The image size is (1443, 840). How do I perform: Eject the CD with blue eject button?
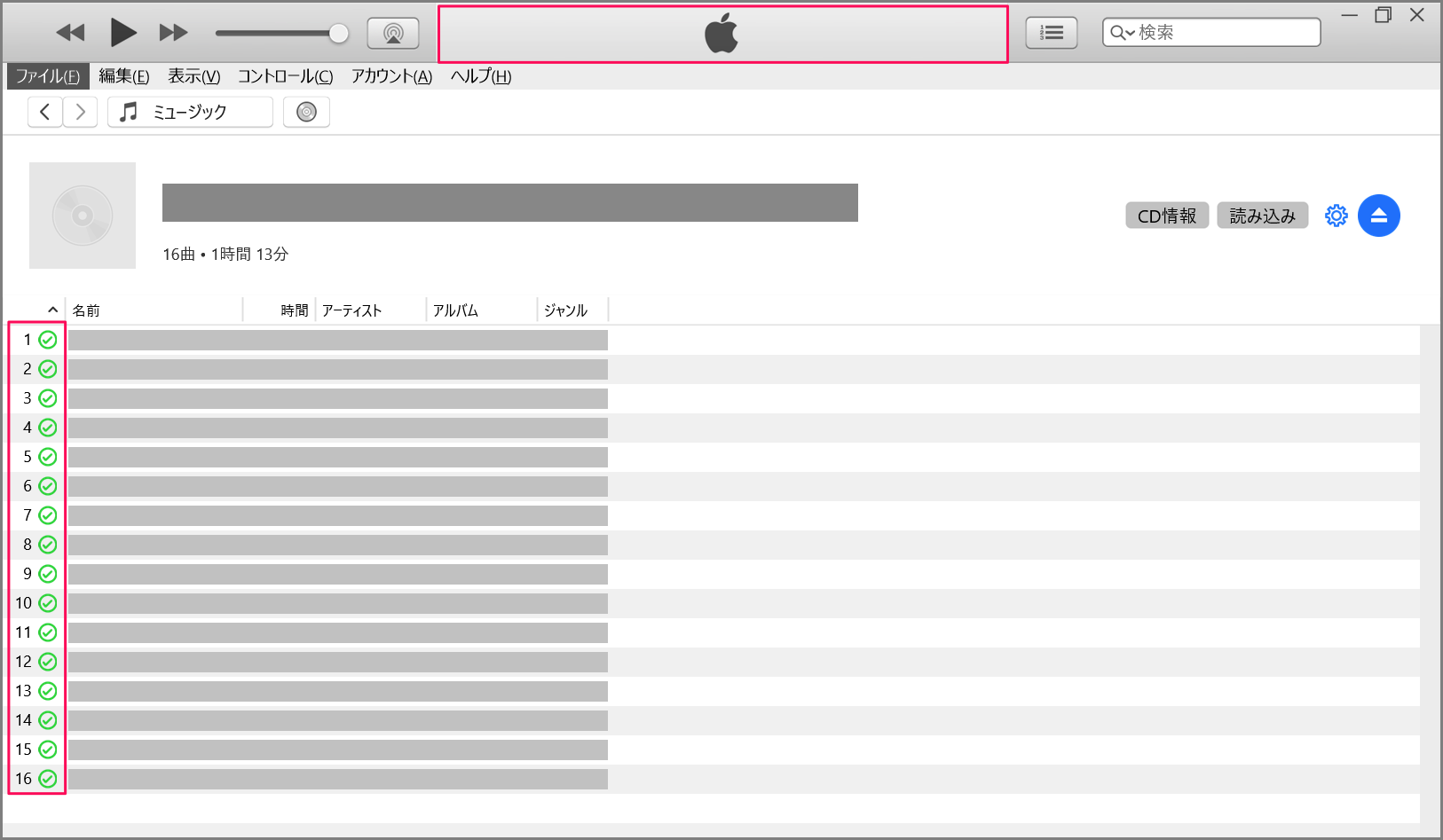coord(1378,216)
